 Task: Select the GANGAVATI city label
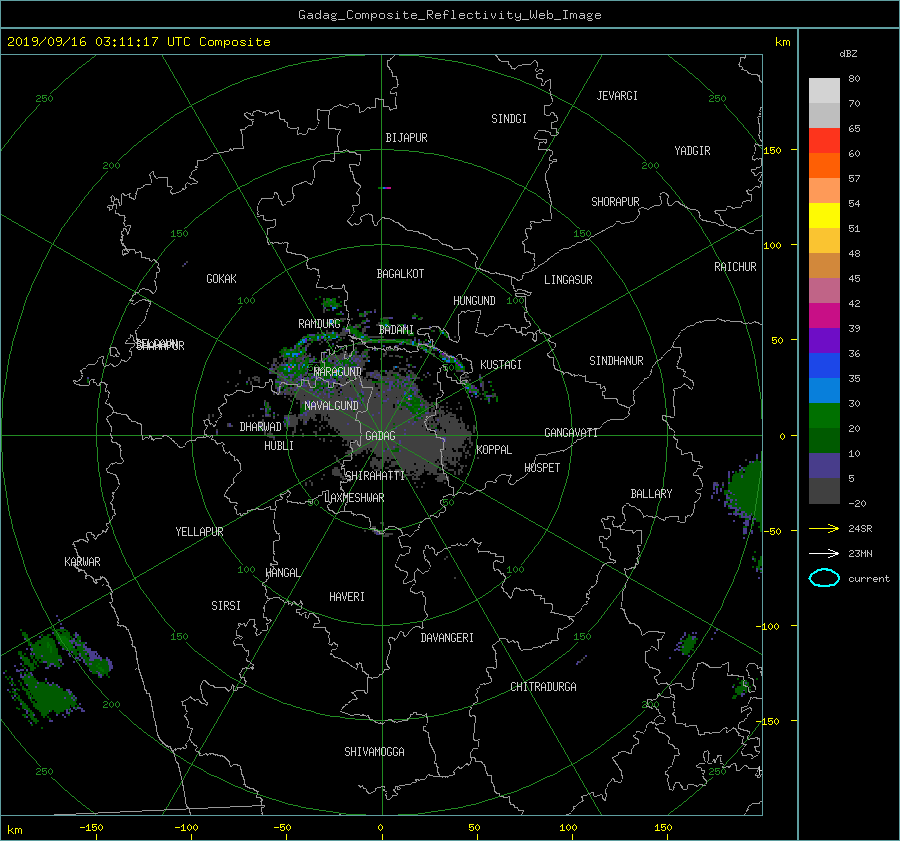tap(571, 433)
